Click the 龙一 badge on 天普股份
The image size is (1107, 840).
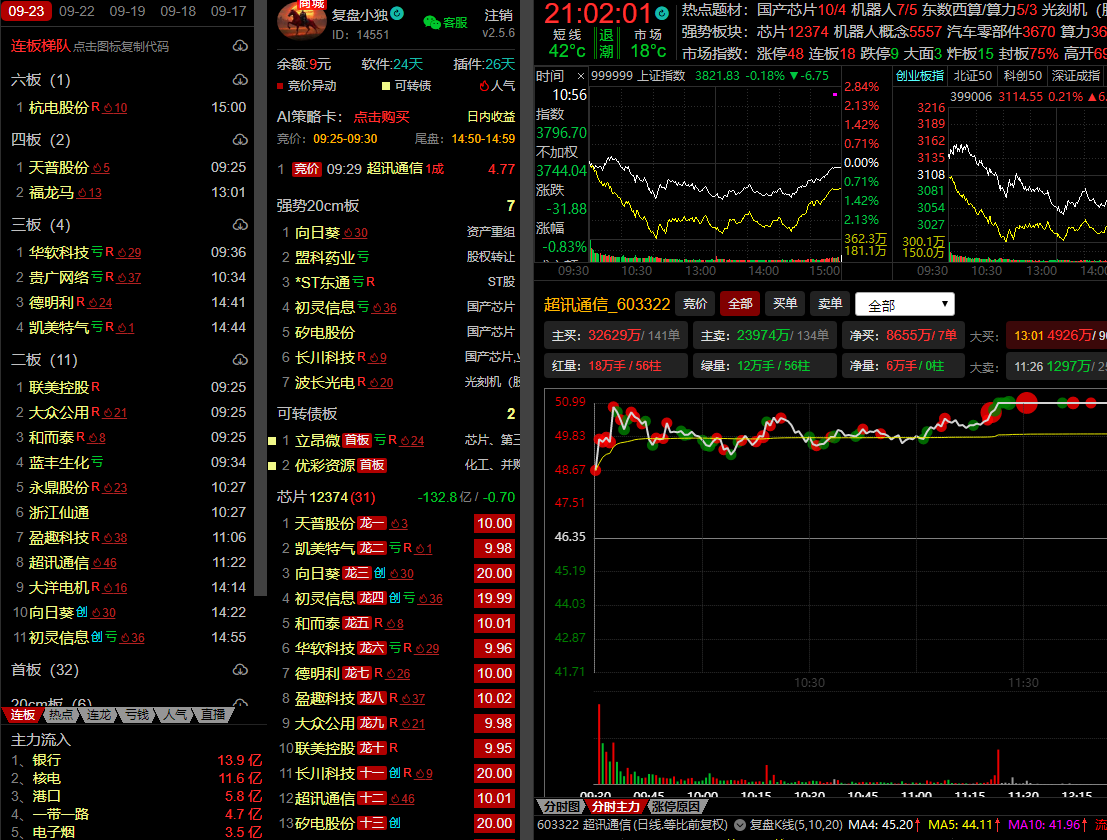(x=372, y=523)
